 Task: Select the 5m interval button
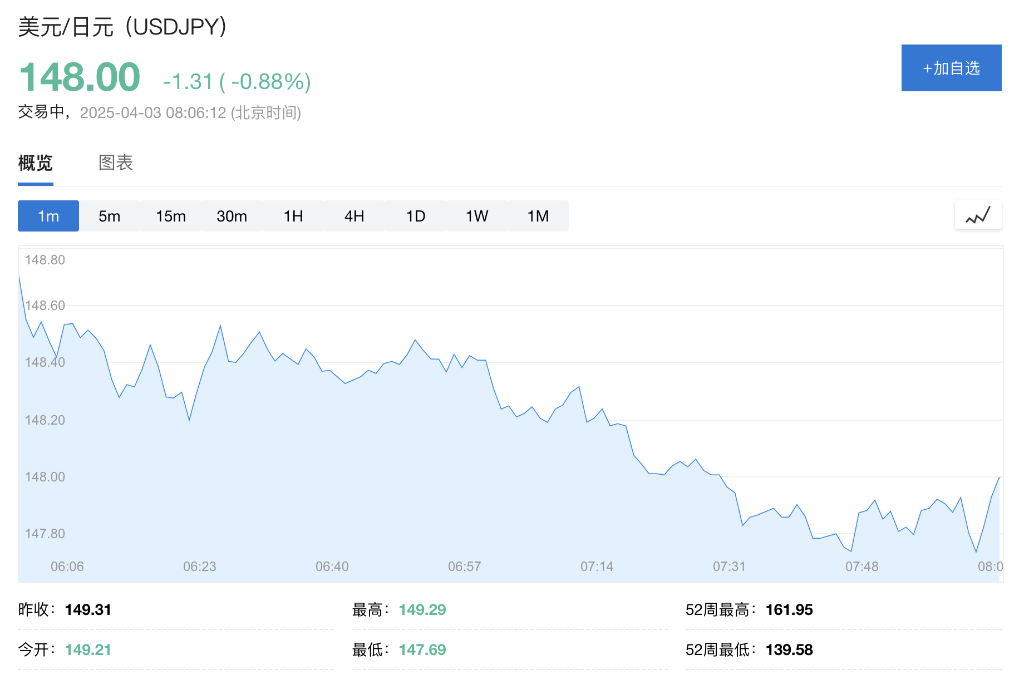[109, 216]
